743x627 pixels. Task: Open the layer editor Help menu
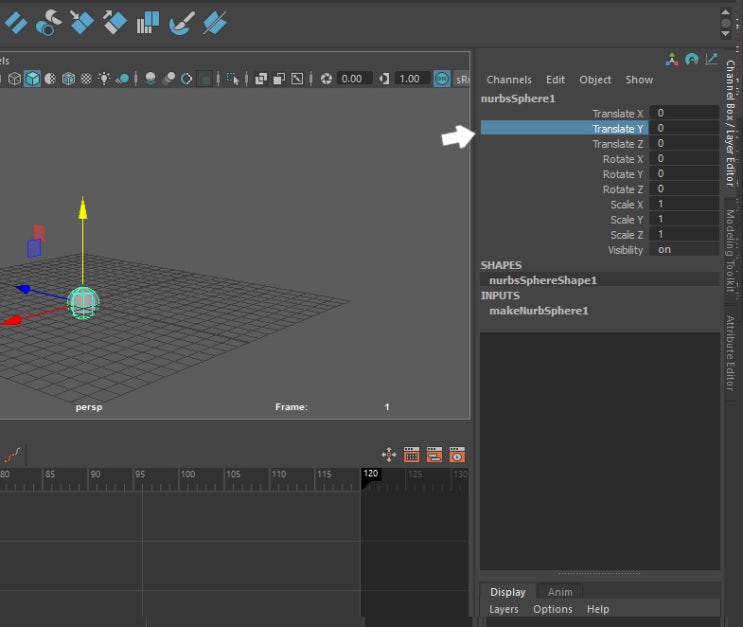[x=598, y=609]
